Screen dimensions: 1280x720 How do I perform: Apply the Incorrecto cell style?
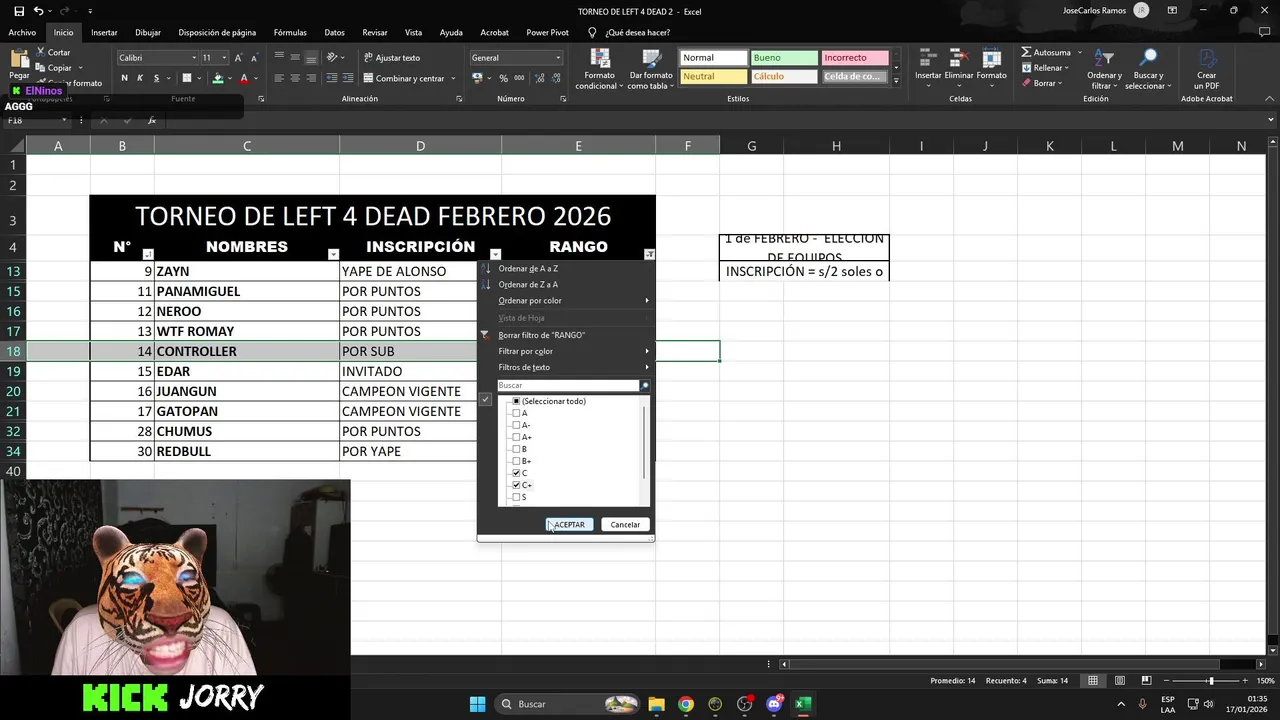(854, 58)
